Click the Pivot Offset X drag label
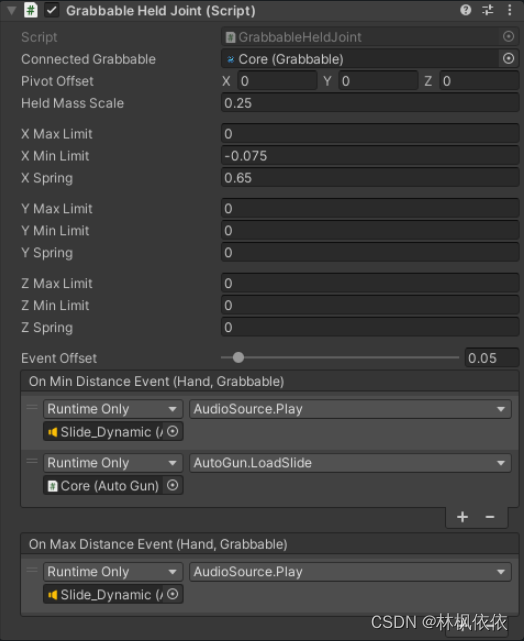524x641 pixels. pos(226,81)
